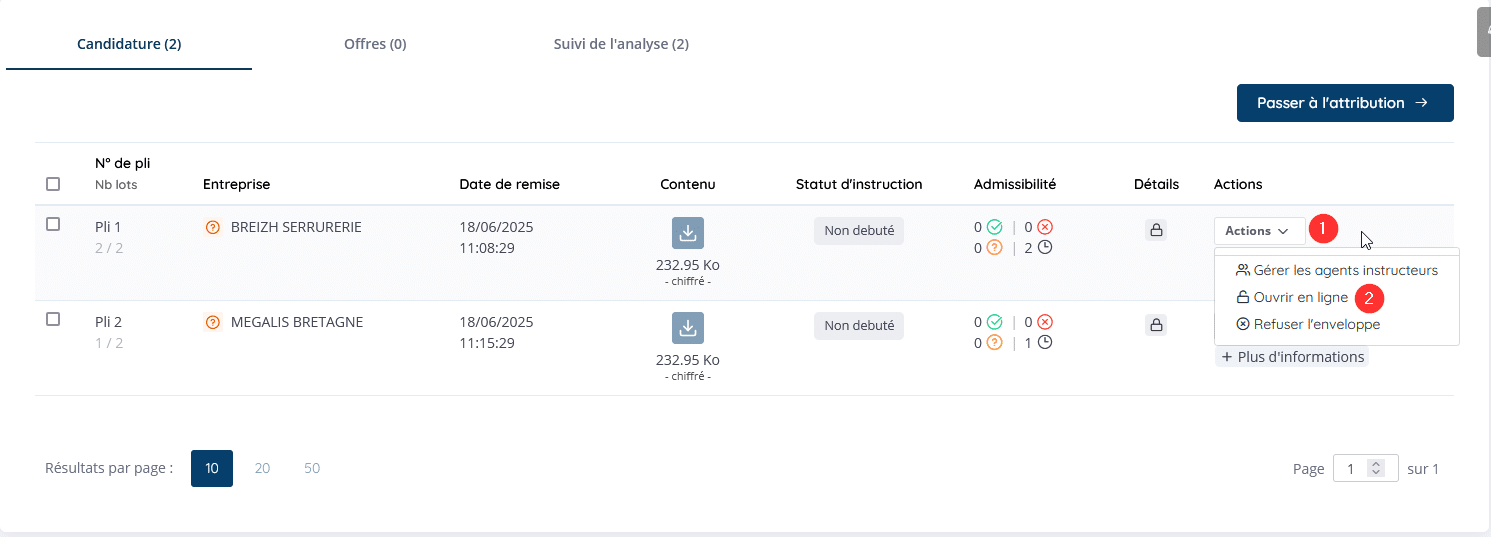Download the MEGALIS BRETAGNE envelope content
The height and width of the screenshot is (537, 1491).
click(x=688, y=327)
